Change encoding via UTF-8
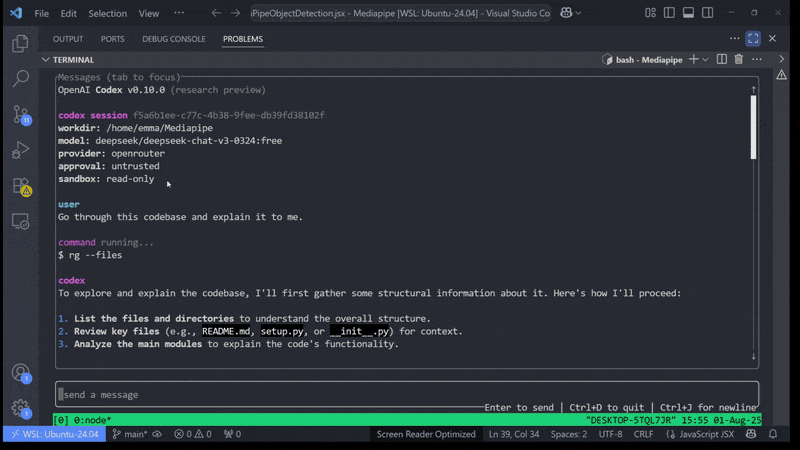Image resolution: width=800 pixels, height=450 pixels. pos(610,434)
